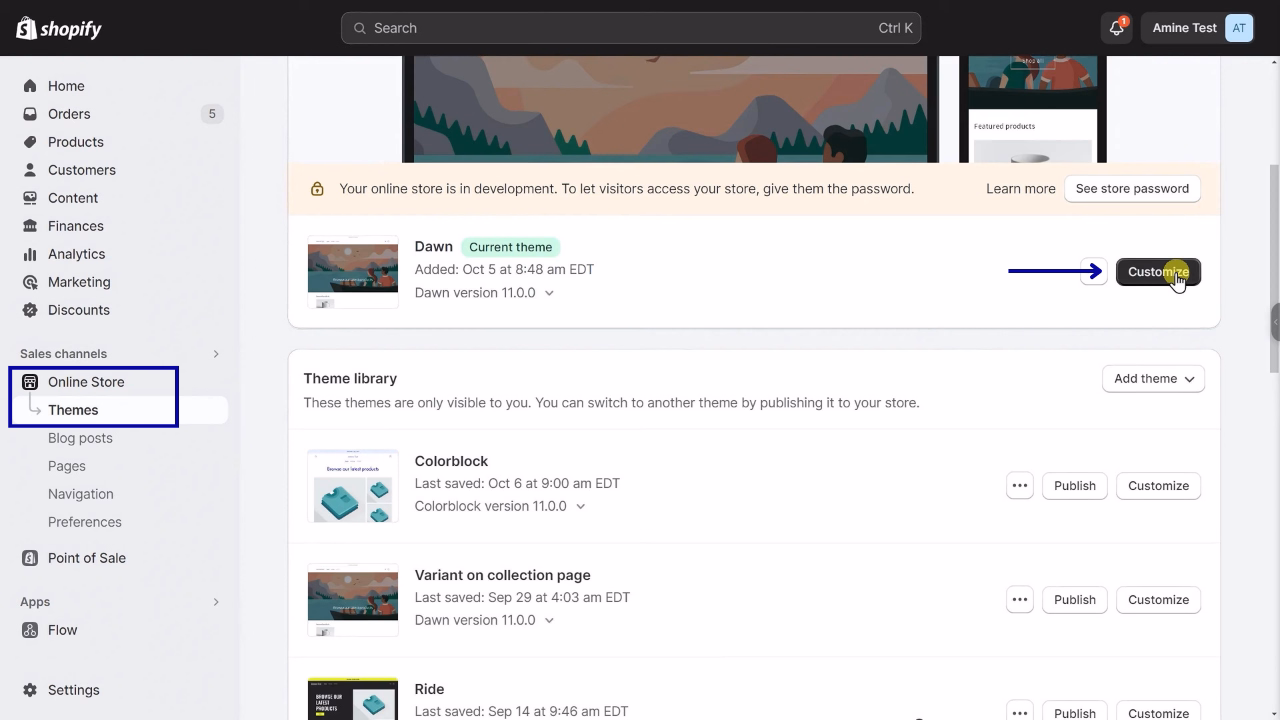Customize Variant on collection page theme
The image size is (1280, 720).
click(1158, 600)
